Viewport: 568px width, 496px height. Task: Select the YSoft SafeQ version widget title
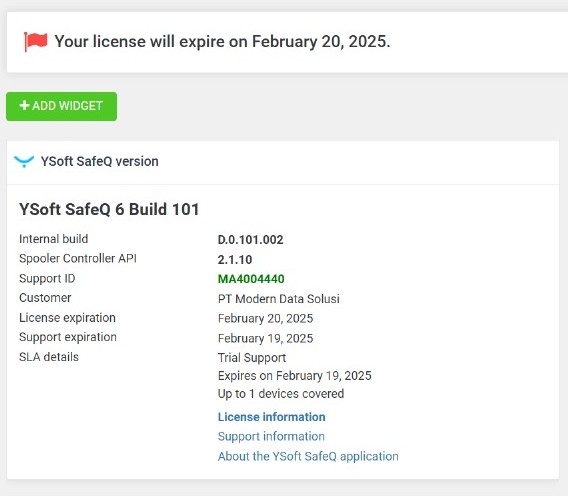click(99, 161)
